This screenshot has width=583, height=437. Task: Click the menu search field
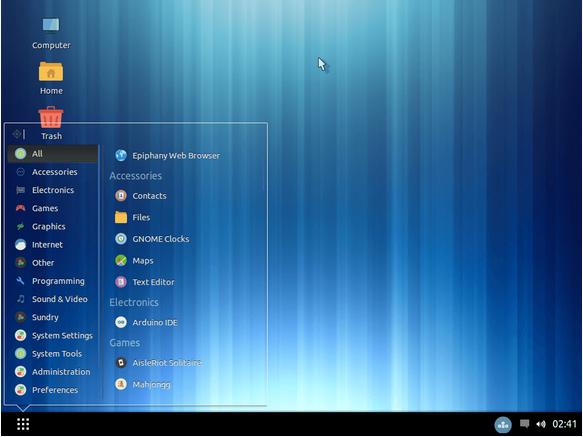136,134
